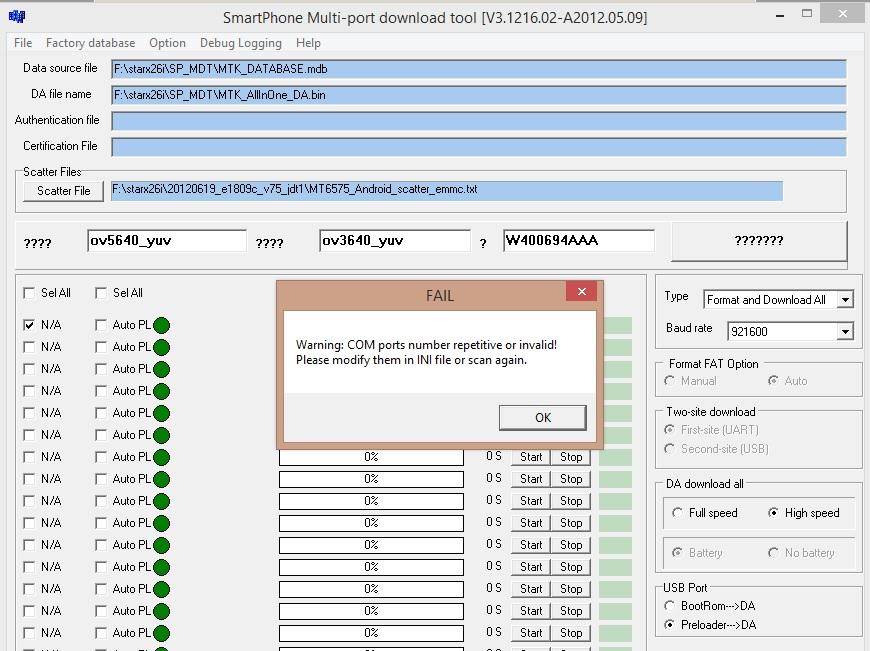Minimize the download tool window
The height and width of the screenshot is (651, 870).
pos(780,16)
